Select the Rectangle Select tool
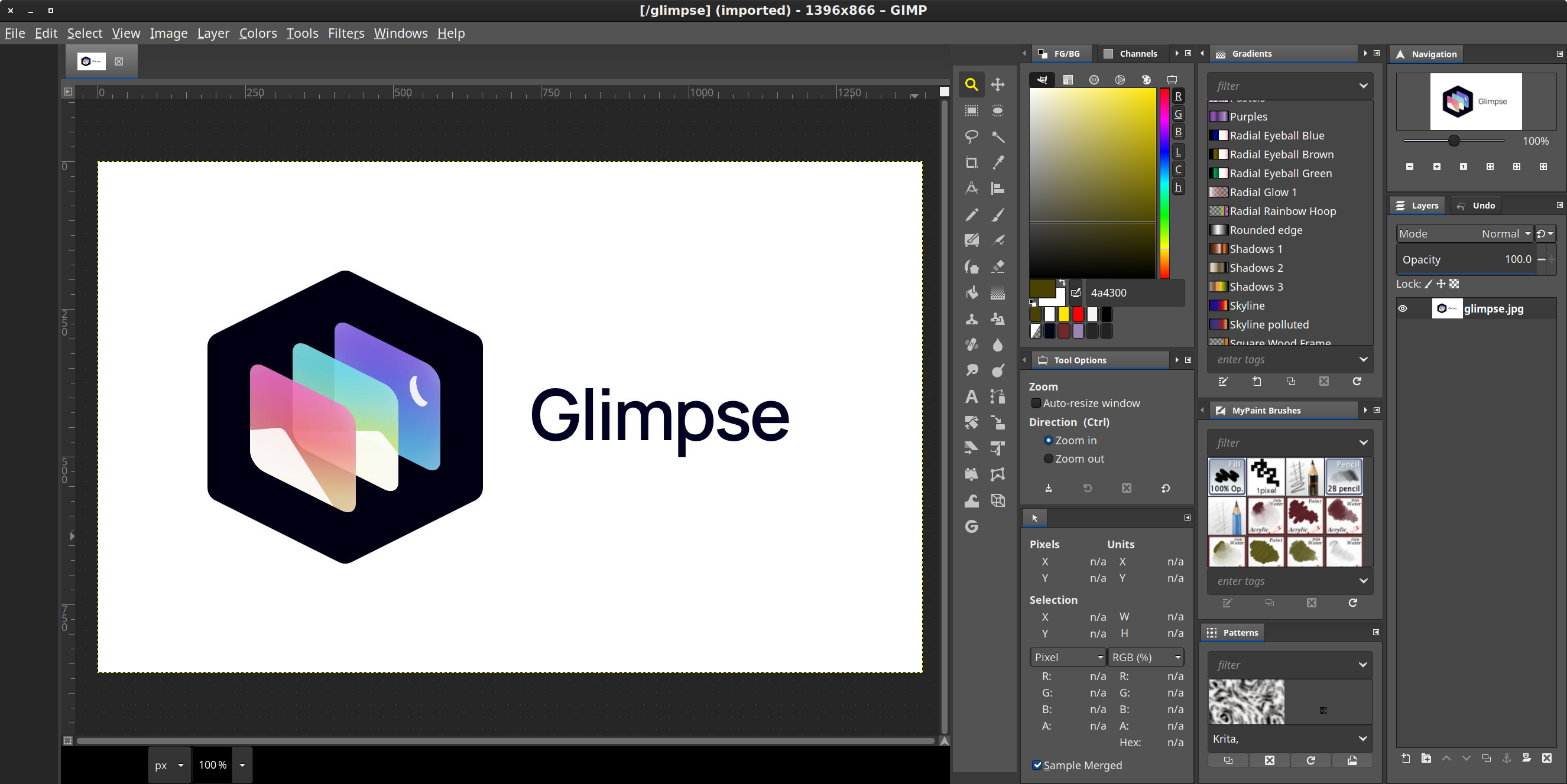1567x784 pixels. click(971, 110)
